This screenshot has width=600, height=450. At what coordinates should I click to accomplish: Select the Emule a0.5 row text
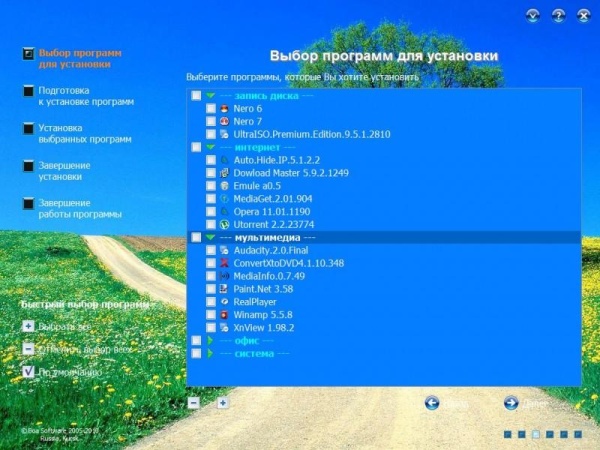point(257,186)
